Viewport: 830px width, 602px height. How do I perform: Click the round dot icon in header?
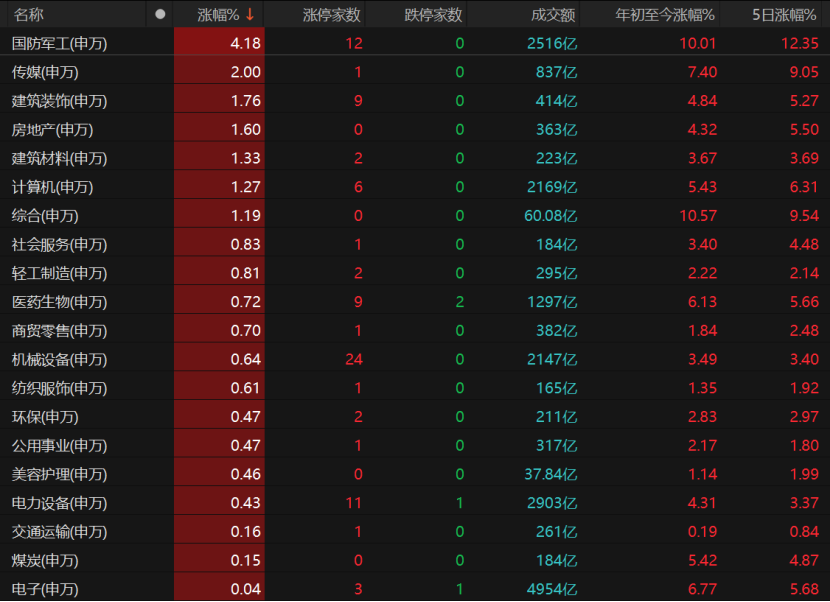coord(160,15)
